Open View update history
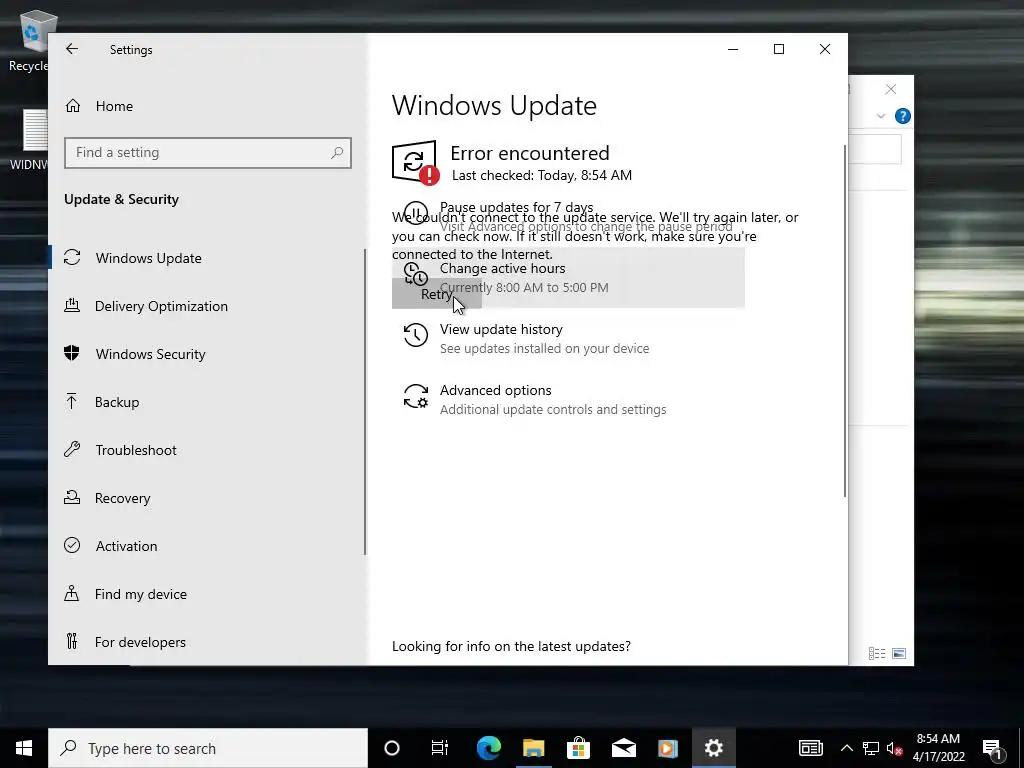 click(x=501, y=330)
